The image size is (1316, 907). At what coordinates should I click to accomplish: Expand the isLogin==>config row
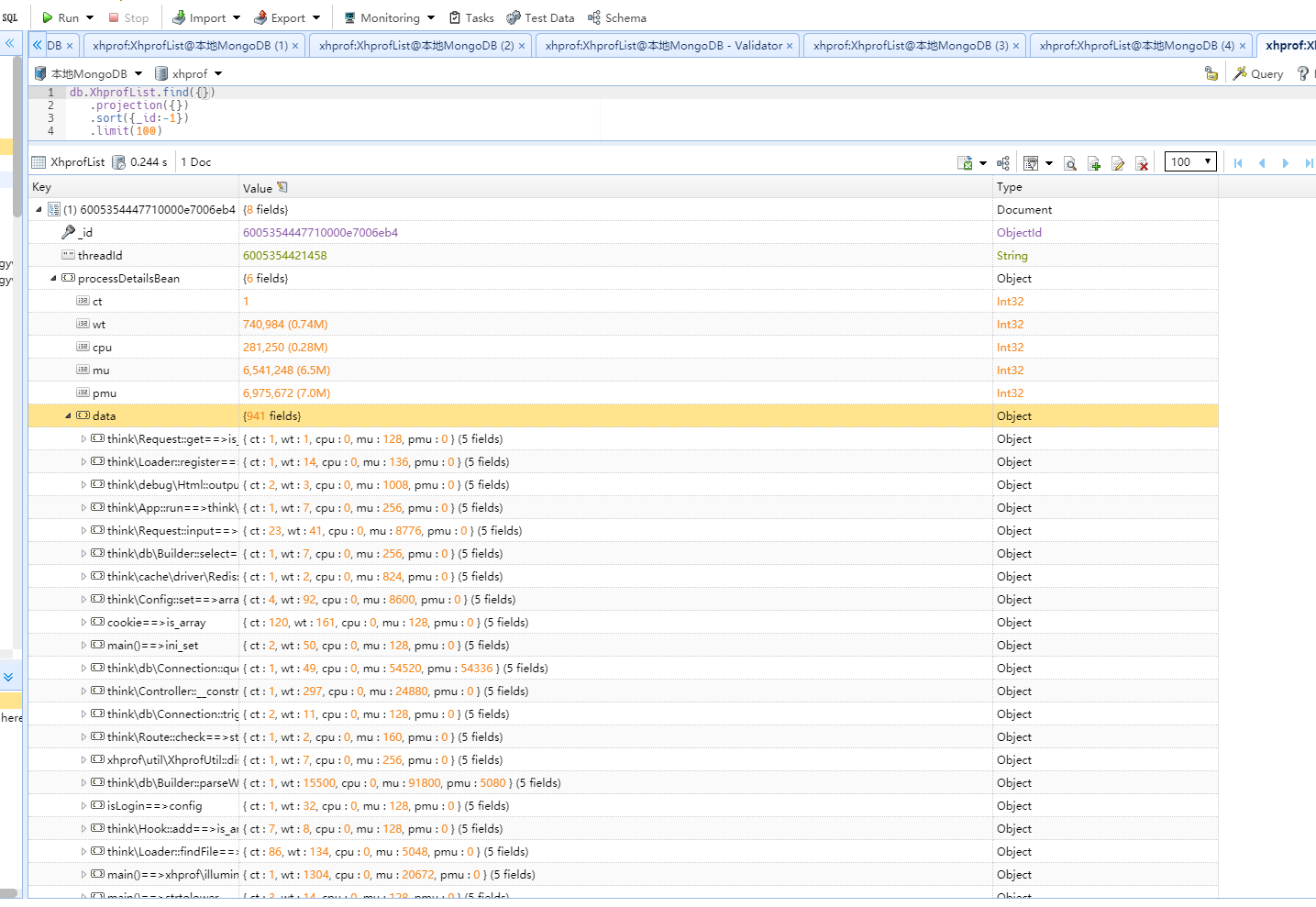[x=83, y=806]
